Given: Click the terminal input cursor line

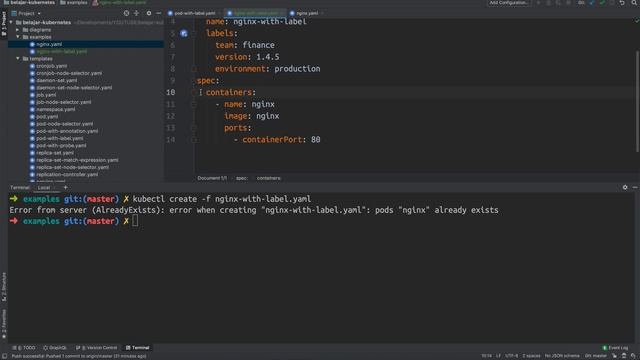Looking at the screenshot, I should 135,221.
